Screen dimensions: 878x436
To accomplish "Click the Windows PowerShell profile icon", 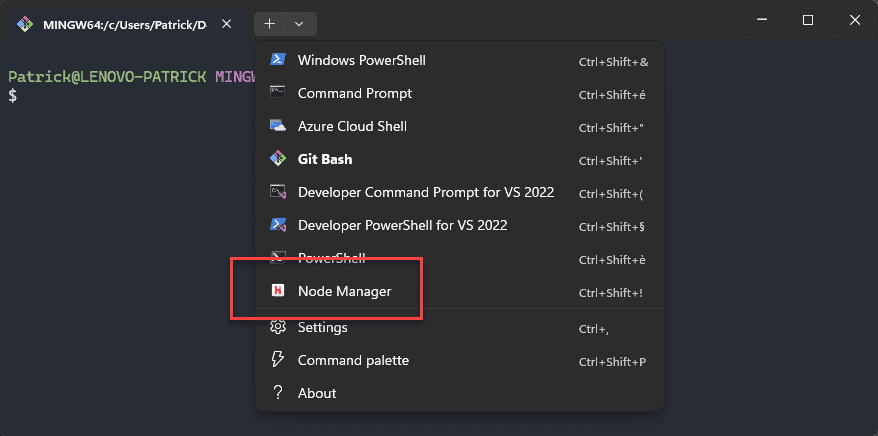I will [278, 59].
